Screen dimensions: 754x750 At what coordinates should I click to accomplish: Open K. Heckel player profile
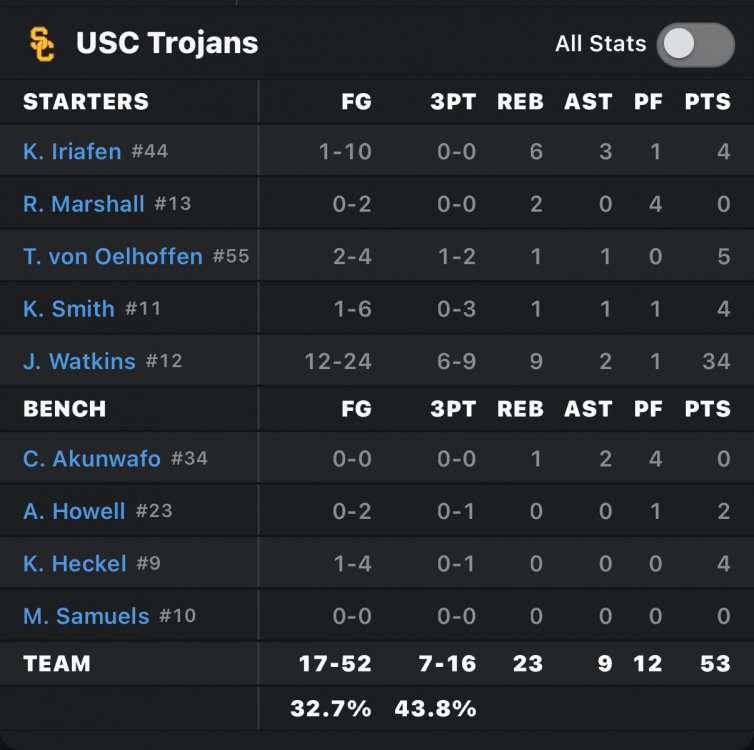tap(75, 563)
